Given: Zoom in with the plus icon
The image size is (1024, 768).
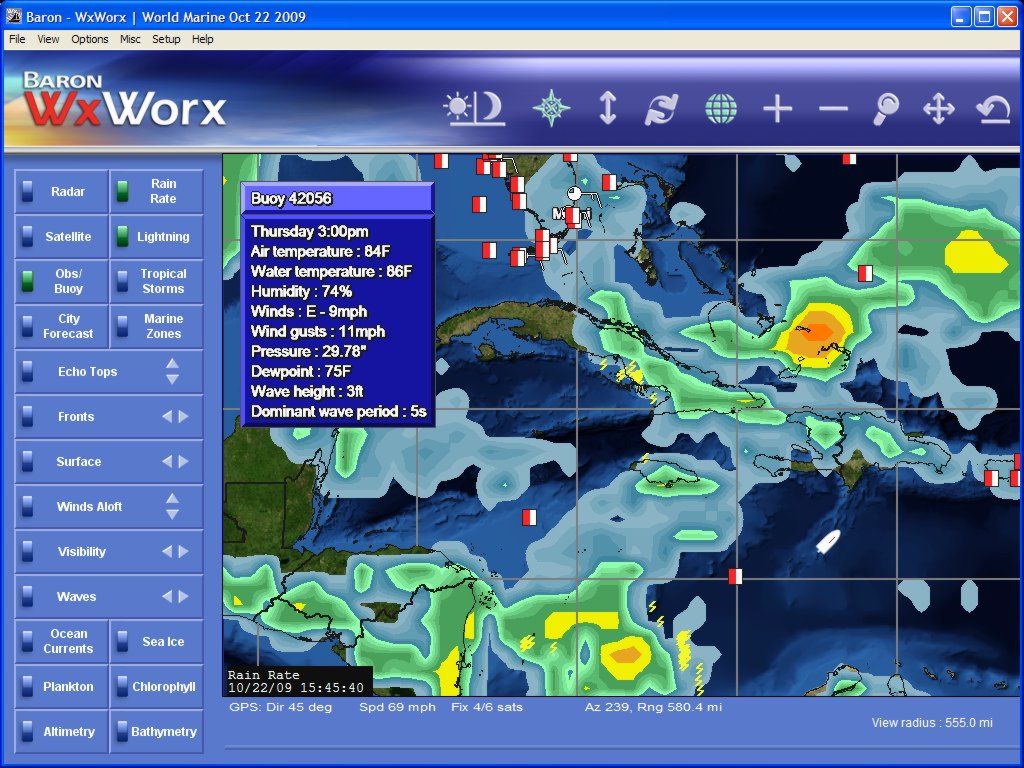Looking at the screenshot, I should [778, 108].
